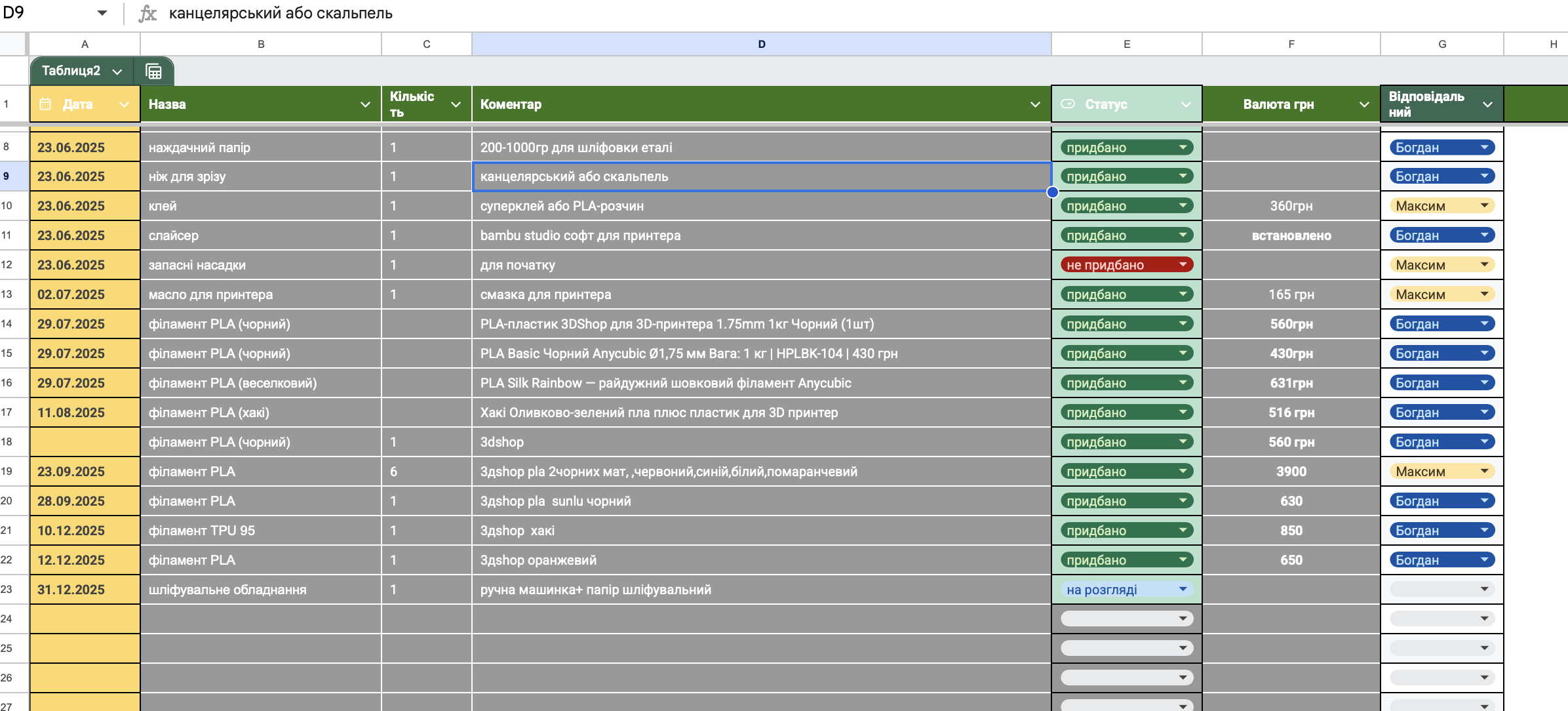Select the price cell '3900'
The image size is (1568, 711).
pyautogui.click(x=1291, y=472)
